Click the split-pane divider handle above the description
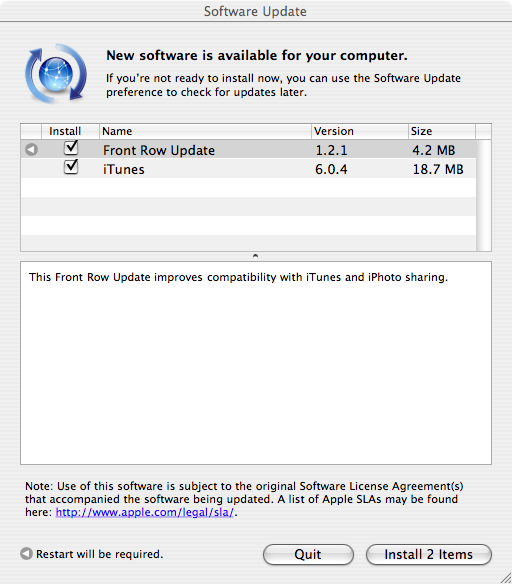The image size is (512, 584). click(255, 256)
